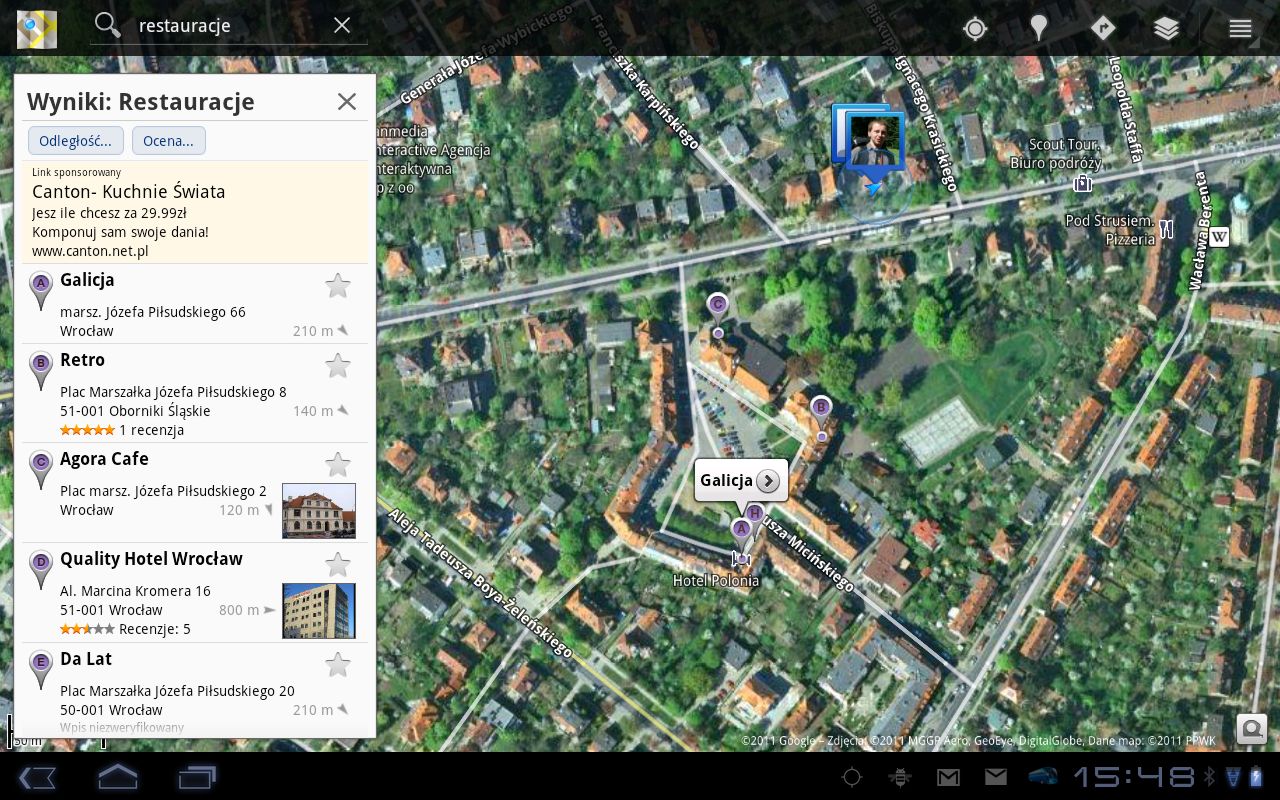Tap the Galicja distance 210 m
Image resolution: width=1280 pixels, height=800 pixels.
coord(320,331)
